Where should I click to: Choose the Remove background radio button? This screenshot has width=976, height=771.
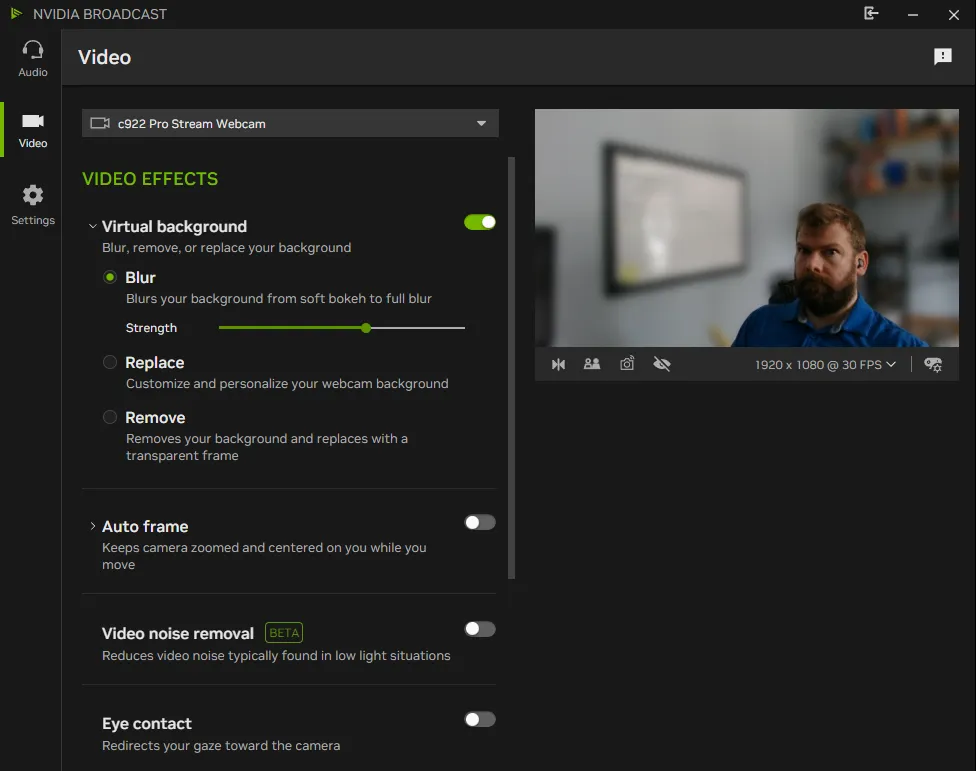110,418
